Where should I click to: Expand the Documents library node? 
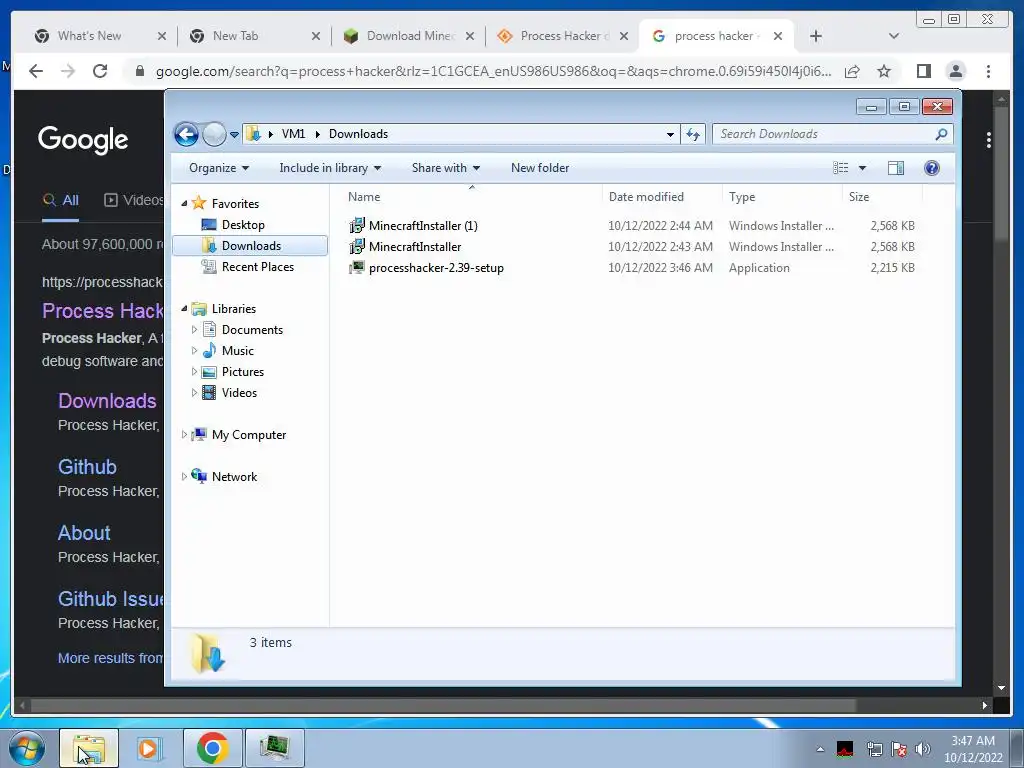point(194,330)
